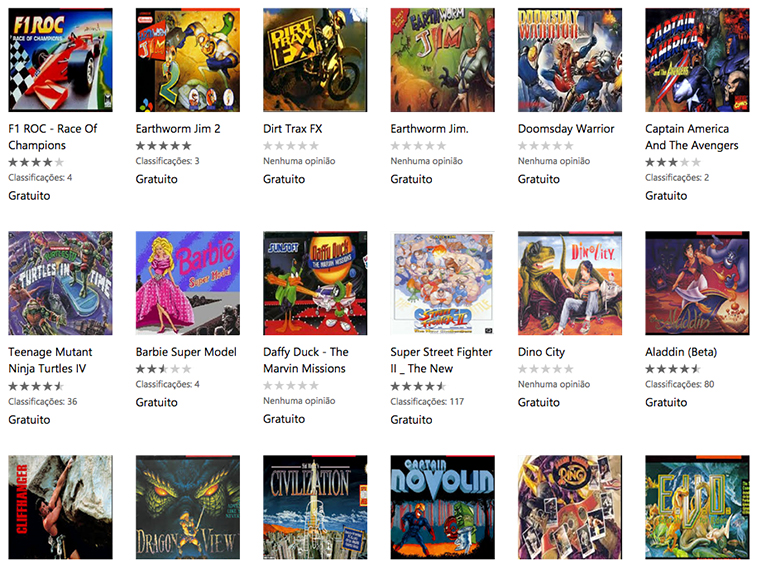Viewport: 757px width, 568px height.
Task: Click 'Classificações: 117' under Super Street Fighter II
Action: 427,402
